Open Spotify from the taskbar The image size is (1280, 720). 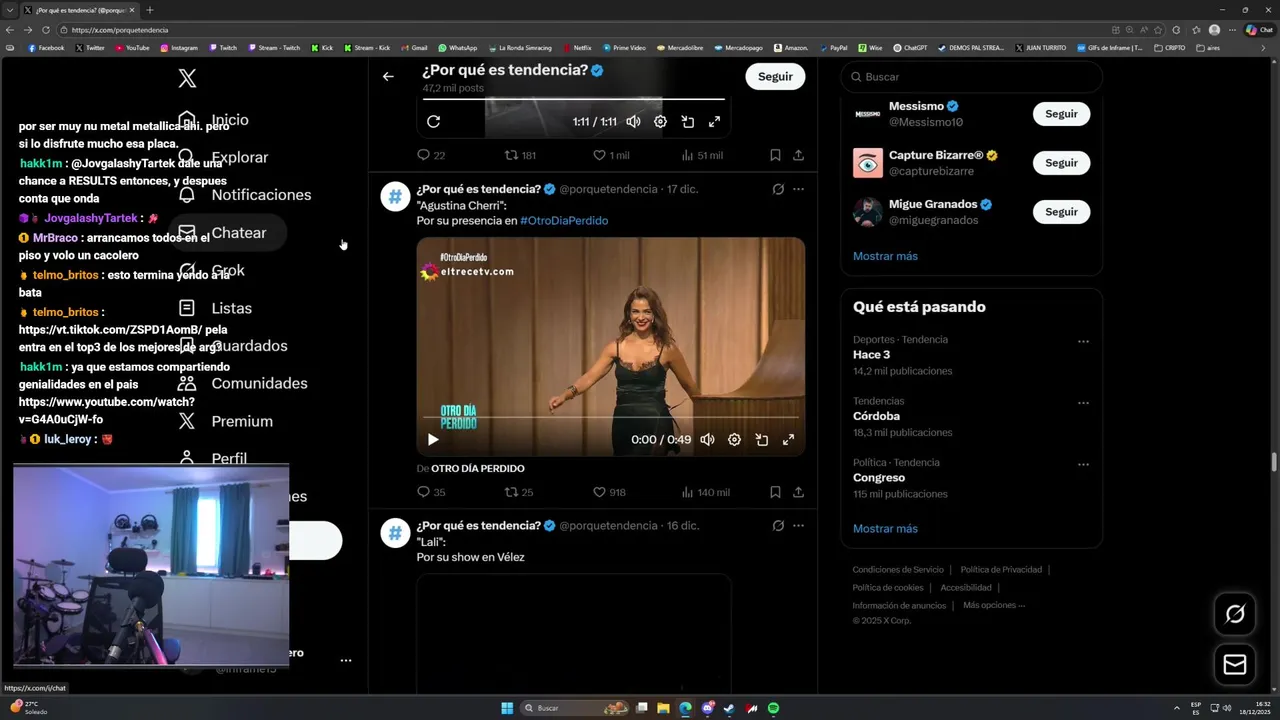773,708
